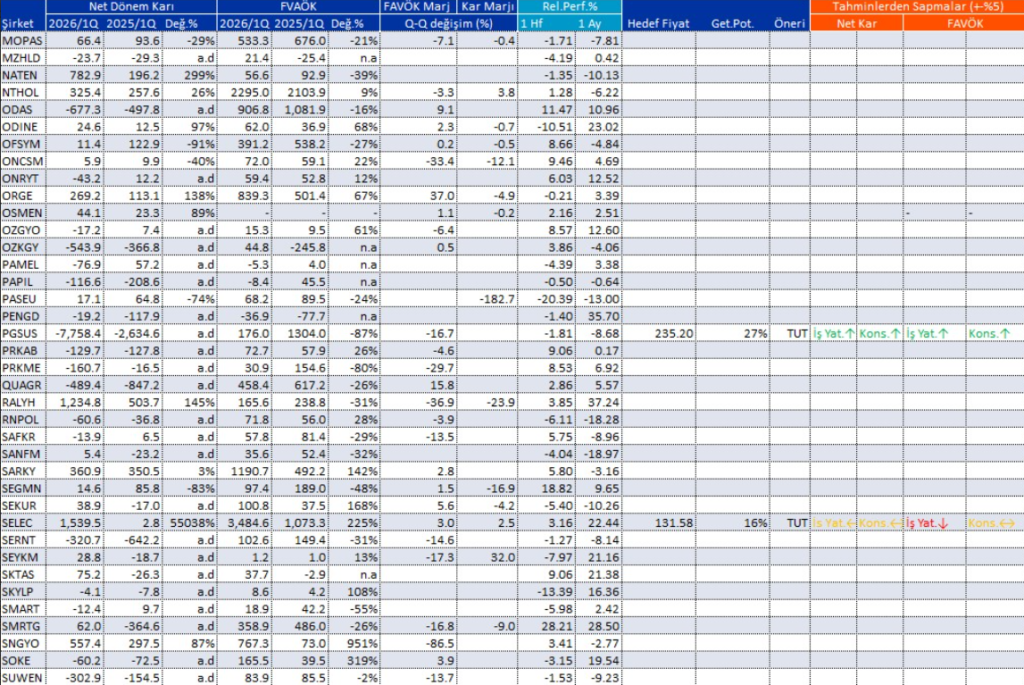Screen dimensions: 1024x685
Task: Click the Rel.Perf.% header cell
Action: click(569, 7)
